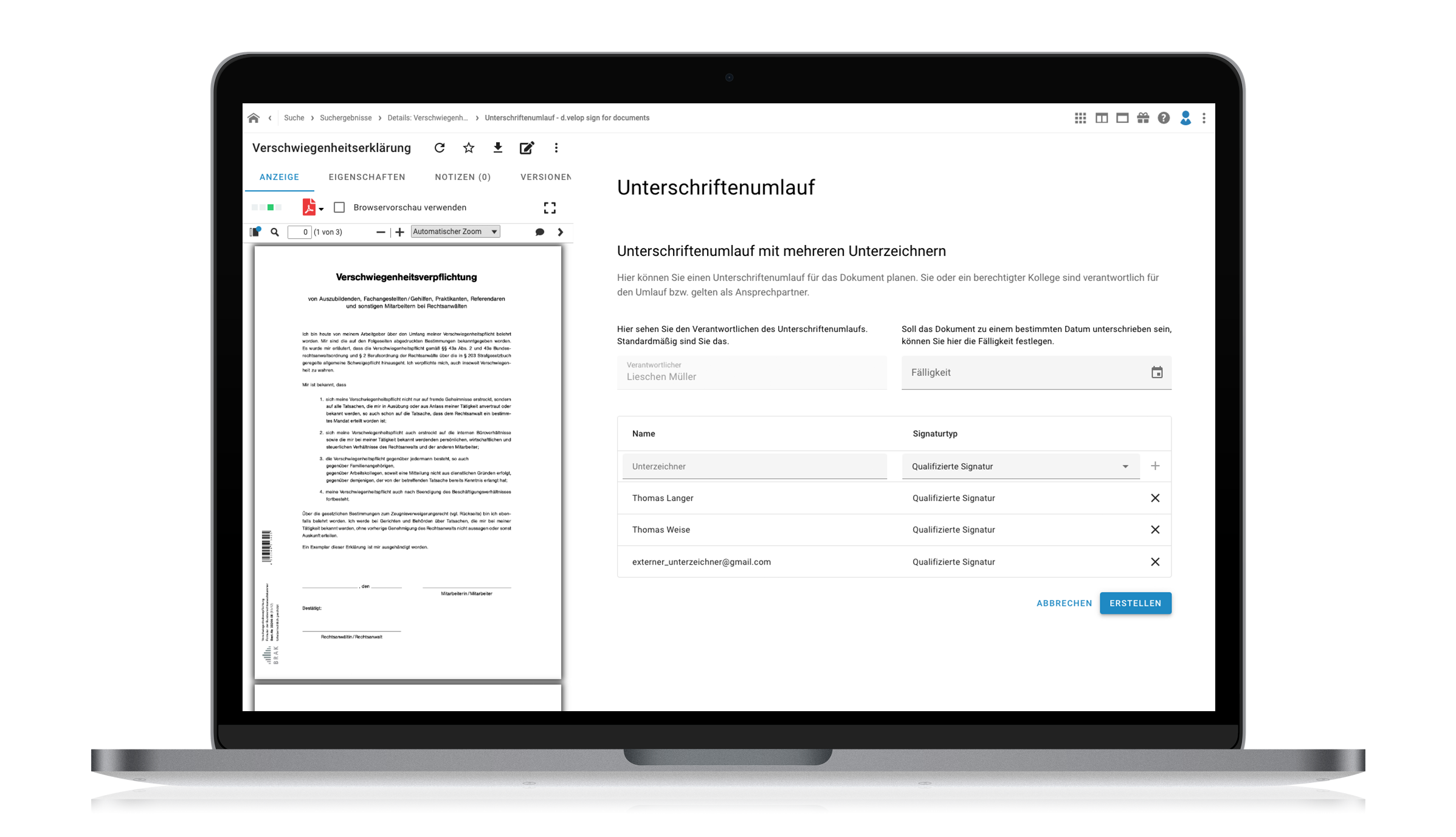Remove externer_unterzeichner@gmail.com signer

(1155, 561)
